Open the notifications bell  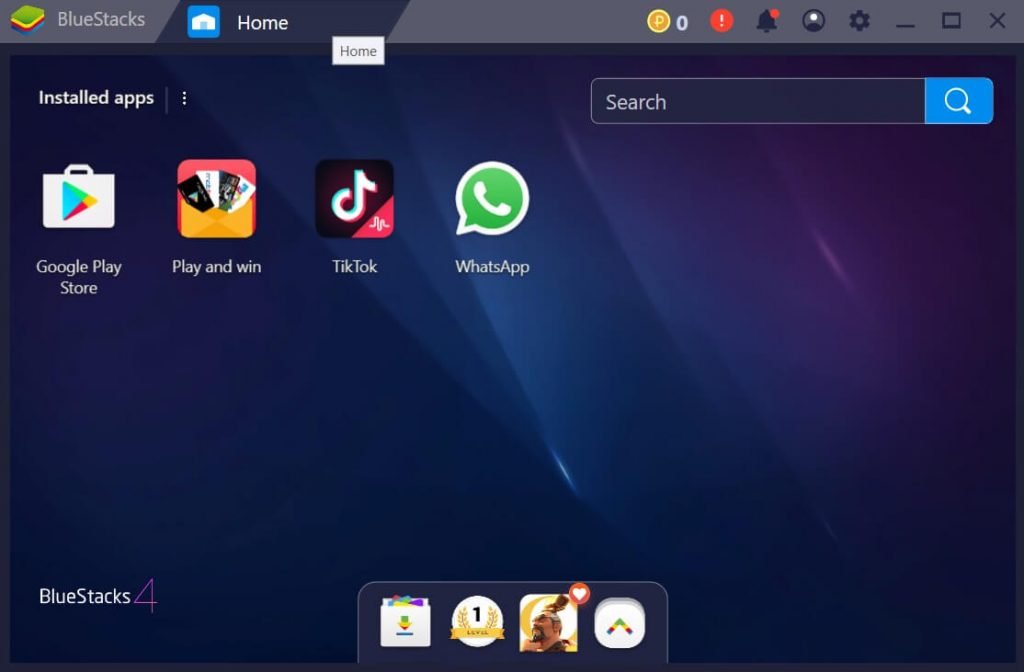pyautogui.click(x=767, y=21)
